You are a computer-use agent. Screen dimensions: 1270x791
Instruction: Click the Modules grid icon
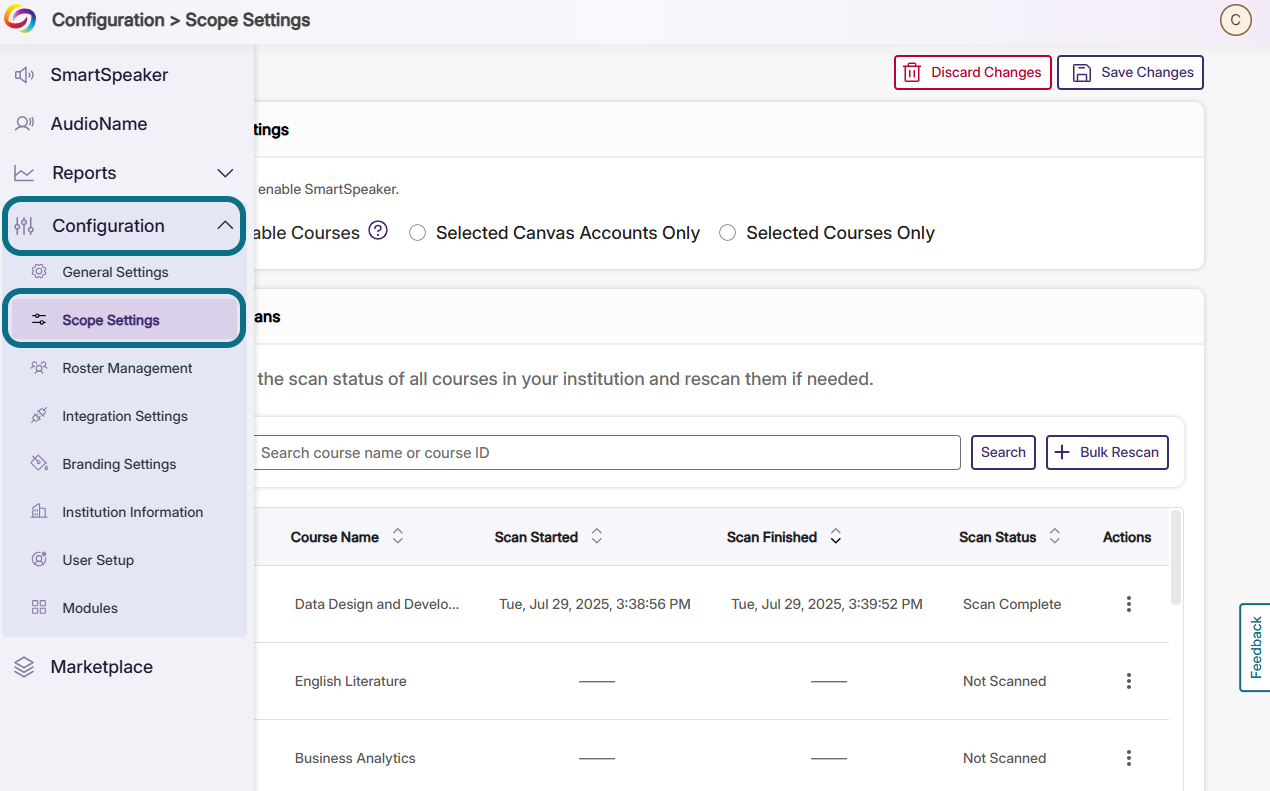point(39,608)
